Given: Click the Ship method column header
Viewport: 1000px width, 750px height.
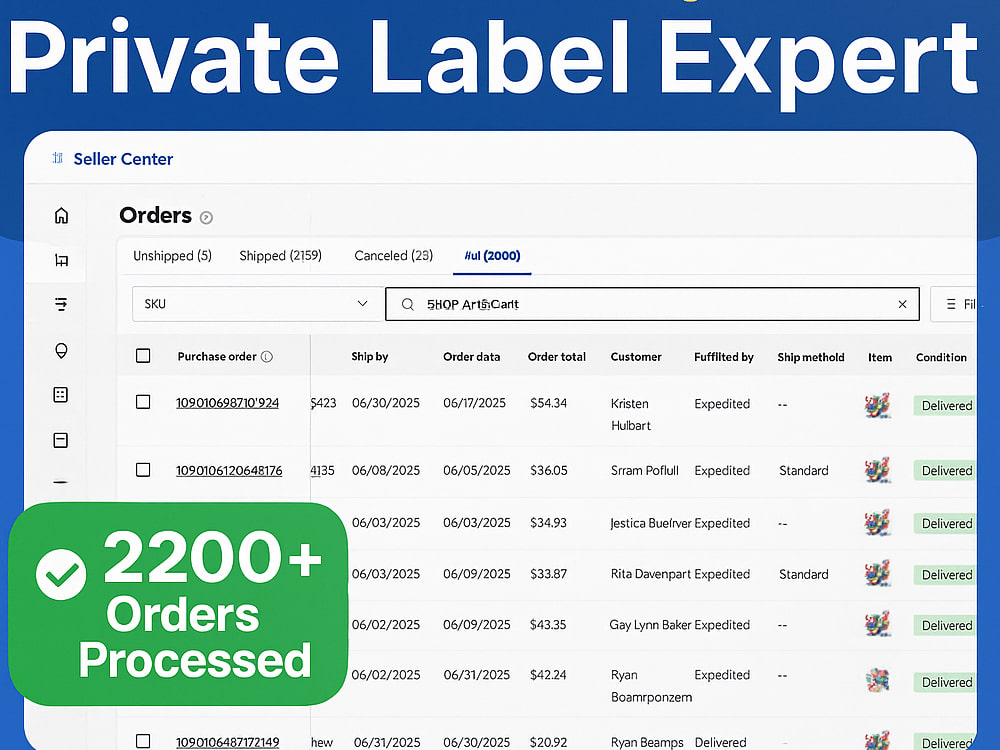Looking at the screenshot, I should (811, 357).
